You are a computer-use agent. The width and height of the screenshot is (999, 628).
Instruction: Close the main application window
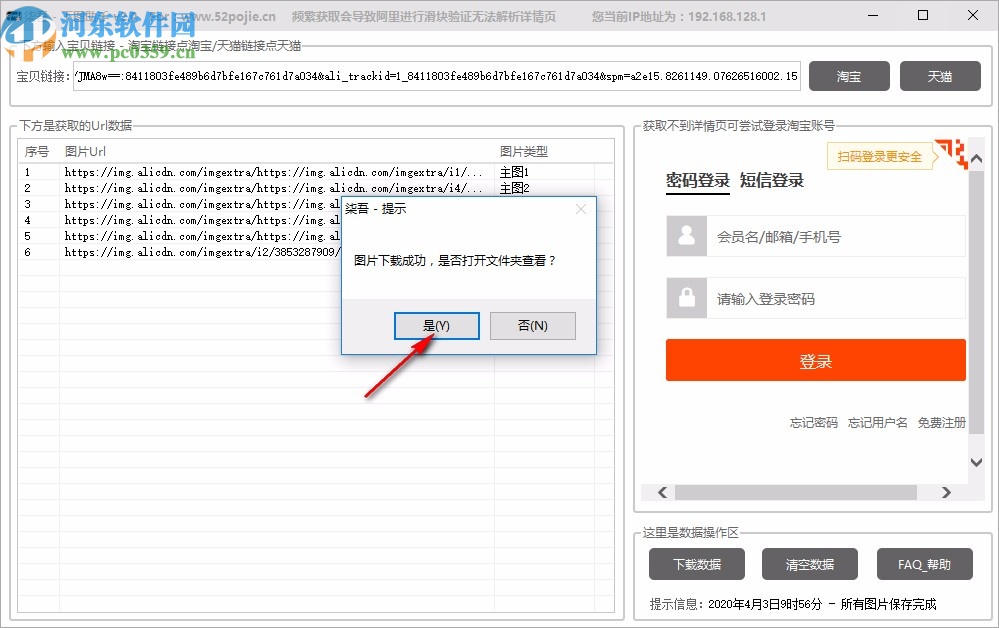973,15
